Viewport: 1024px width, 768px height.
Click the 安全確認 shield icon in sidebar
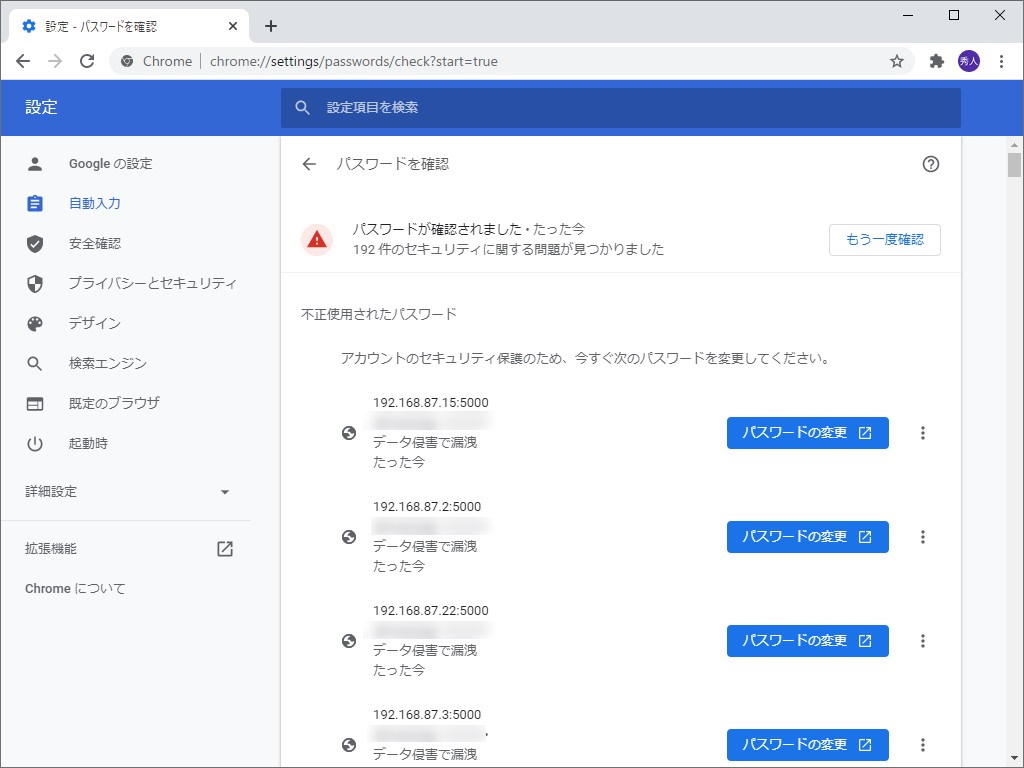click(36, 243)
